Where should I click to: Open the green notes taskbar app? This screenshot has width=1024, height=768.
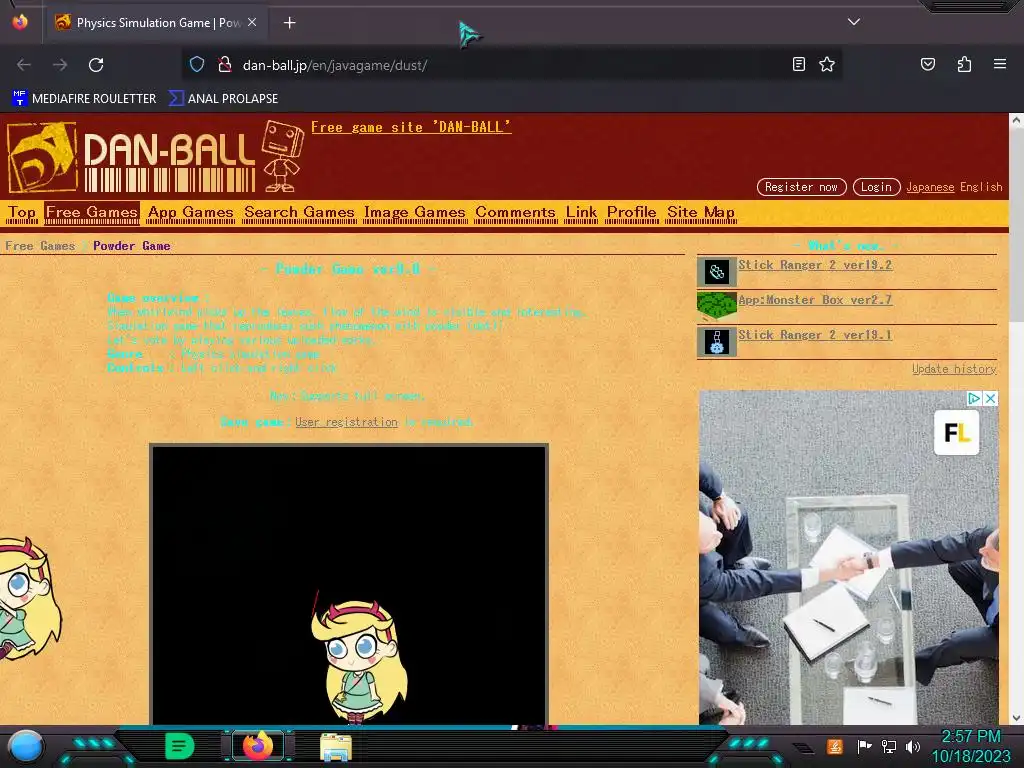[x=179, y=746]
